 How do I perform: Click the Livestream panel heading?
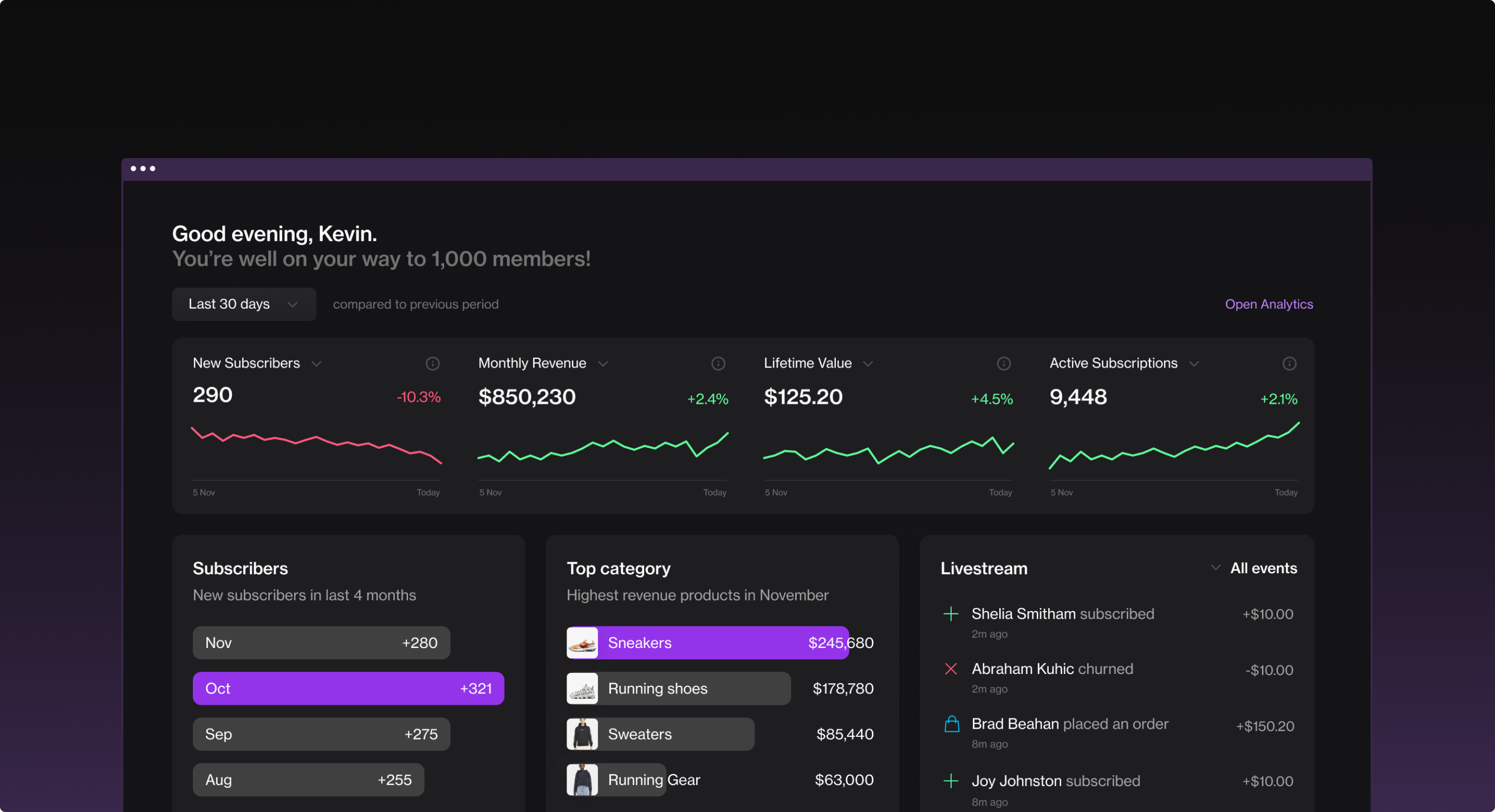pos(984,568)
